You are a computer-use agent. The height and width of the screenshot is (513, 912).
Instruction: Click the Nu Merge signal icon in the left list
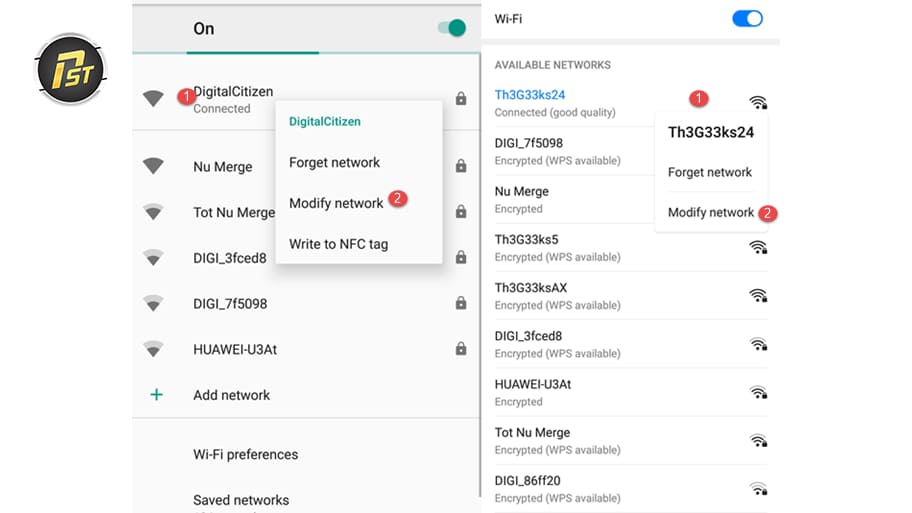tap(153, 166)
